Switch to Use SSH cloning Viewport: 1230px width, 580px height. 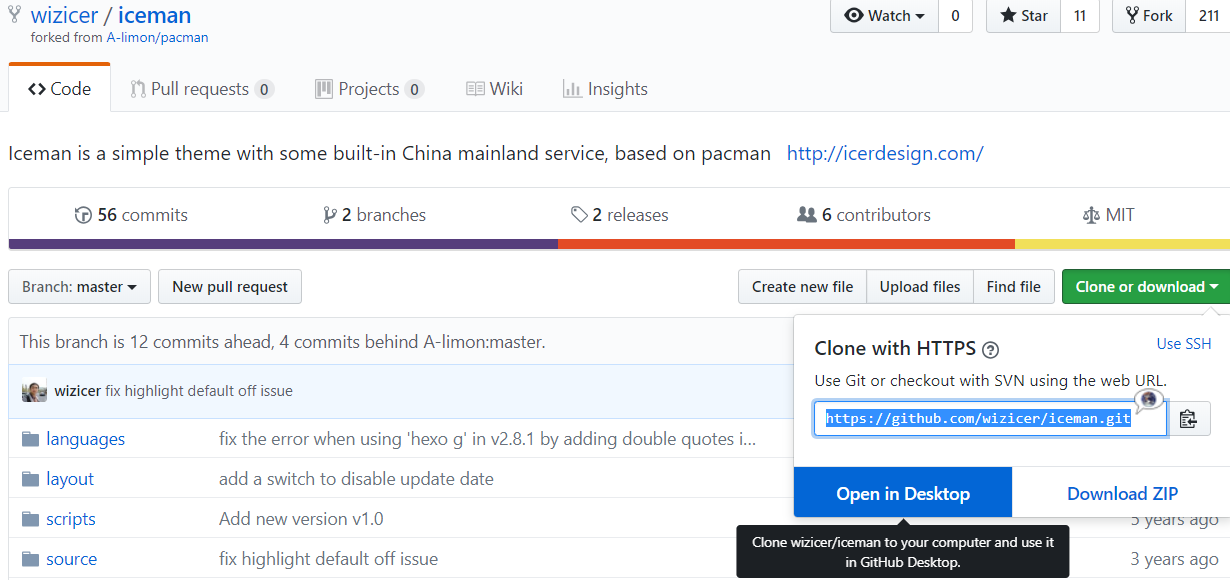pos(1183,344)
